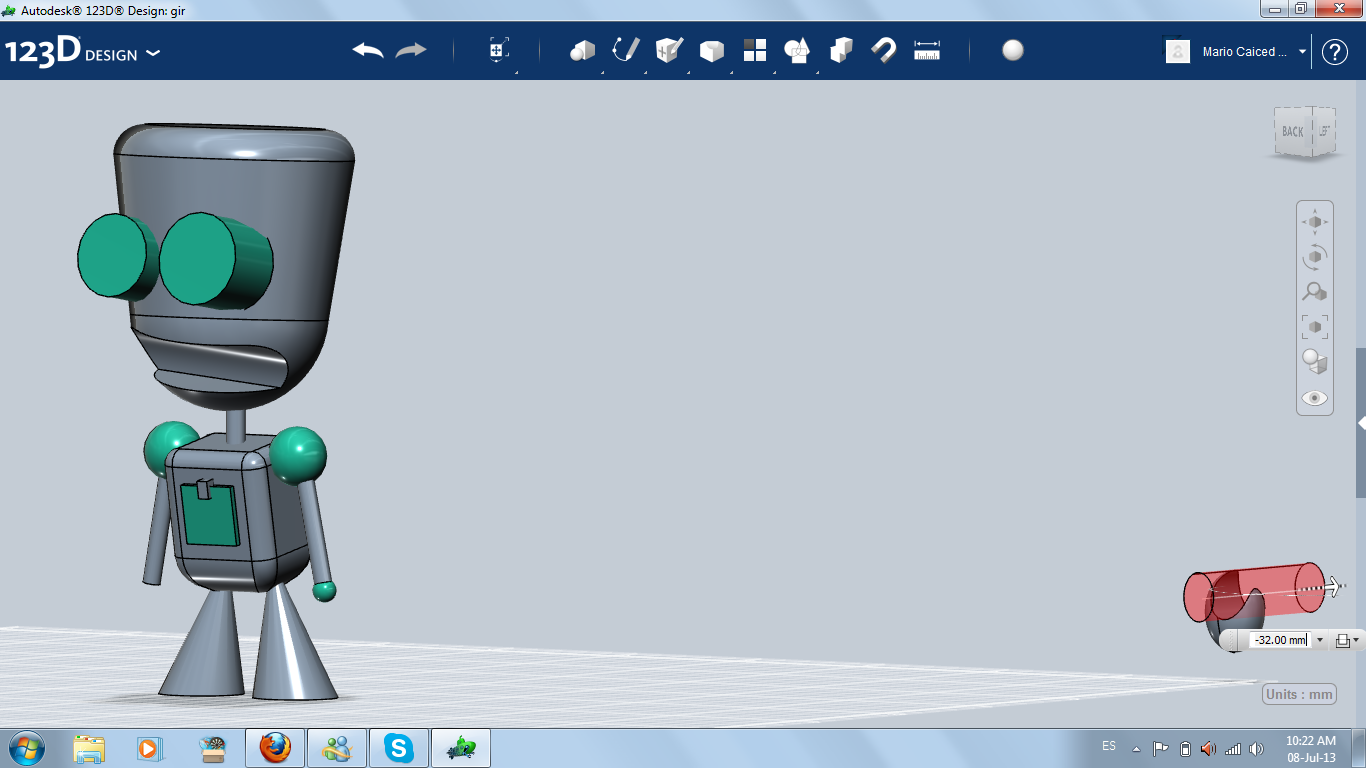Open the clock showing 10:22 AM
Image resolution: width=1366 pixels, height=768 pixels.
1311,748
